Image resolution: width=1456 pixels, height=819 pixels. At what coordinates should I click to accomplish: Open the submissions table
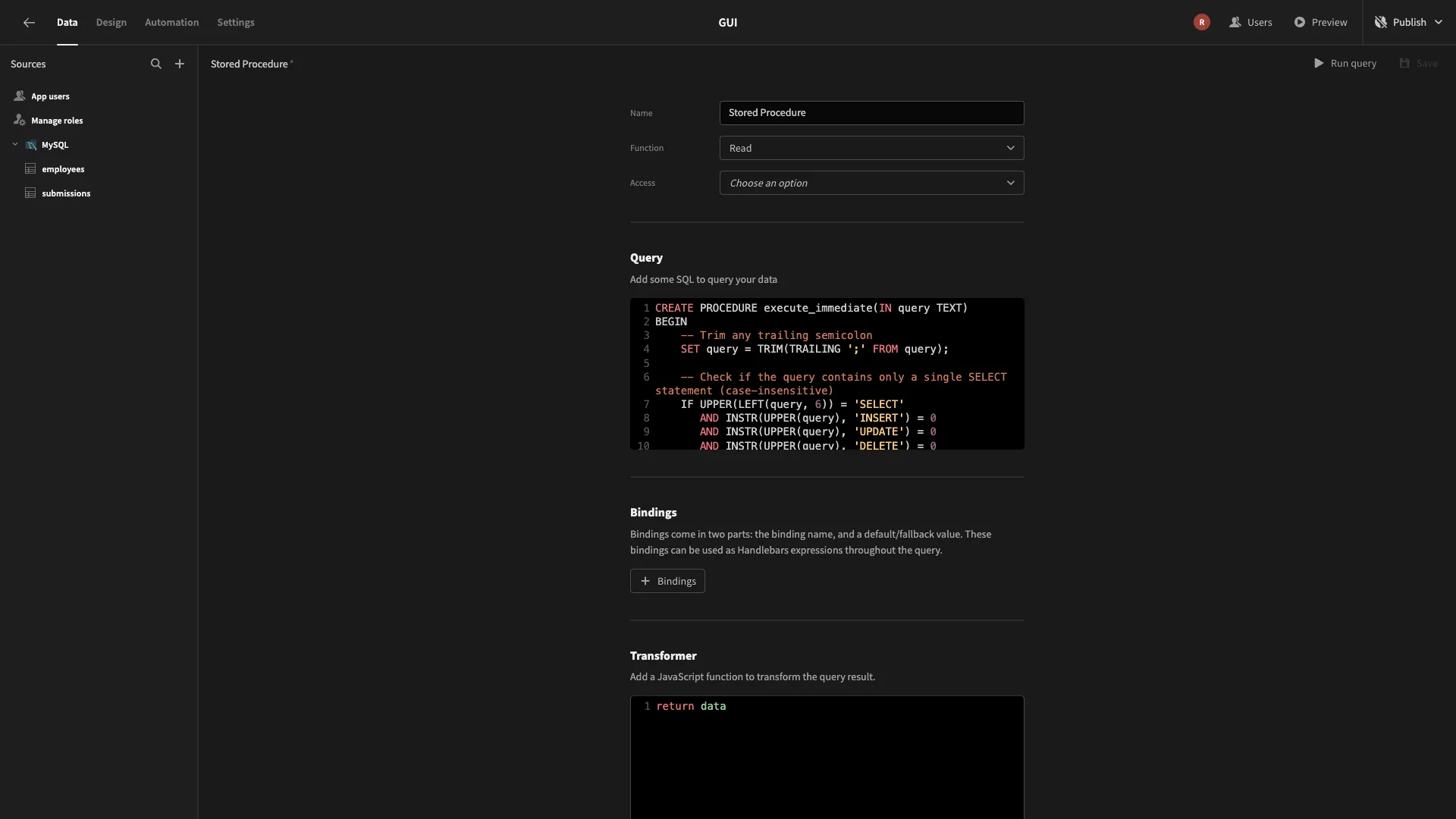[66, 193]
